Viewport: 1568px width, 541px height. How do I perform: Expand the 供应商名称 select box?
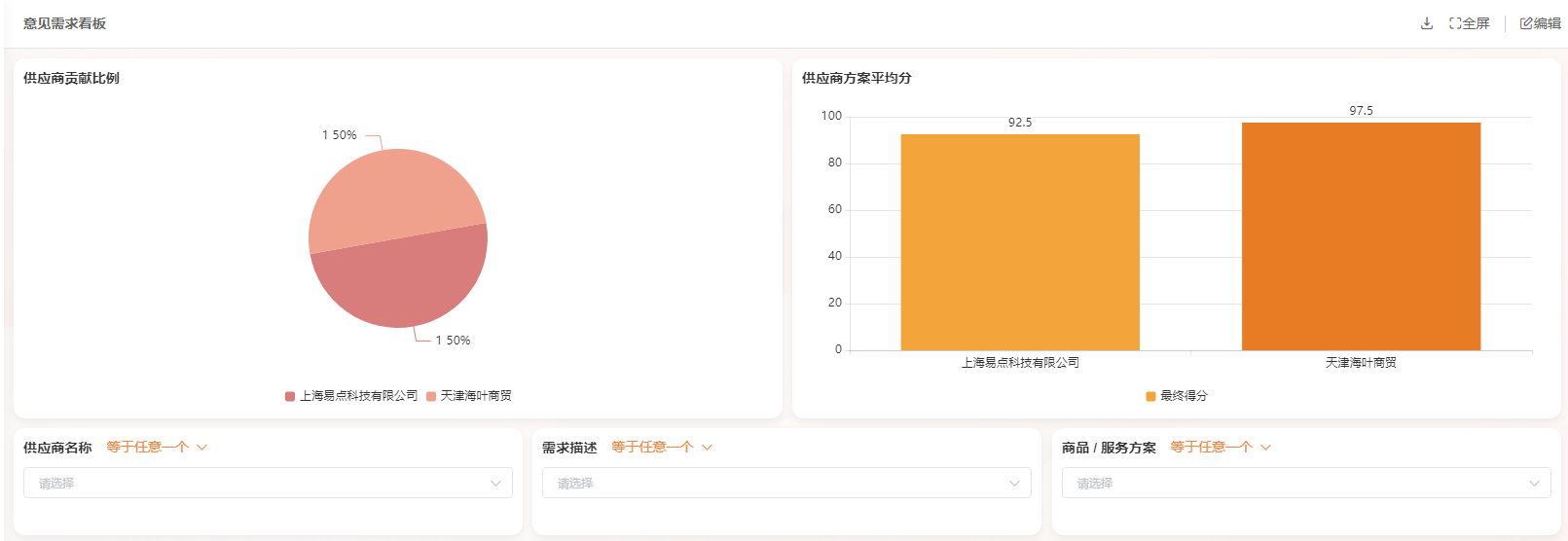coord(268,483)
